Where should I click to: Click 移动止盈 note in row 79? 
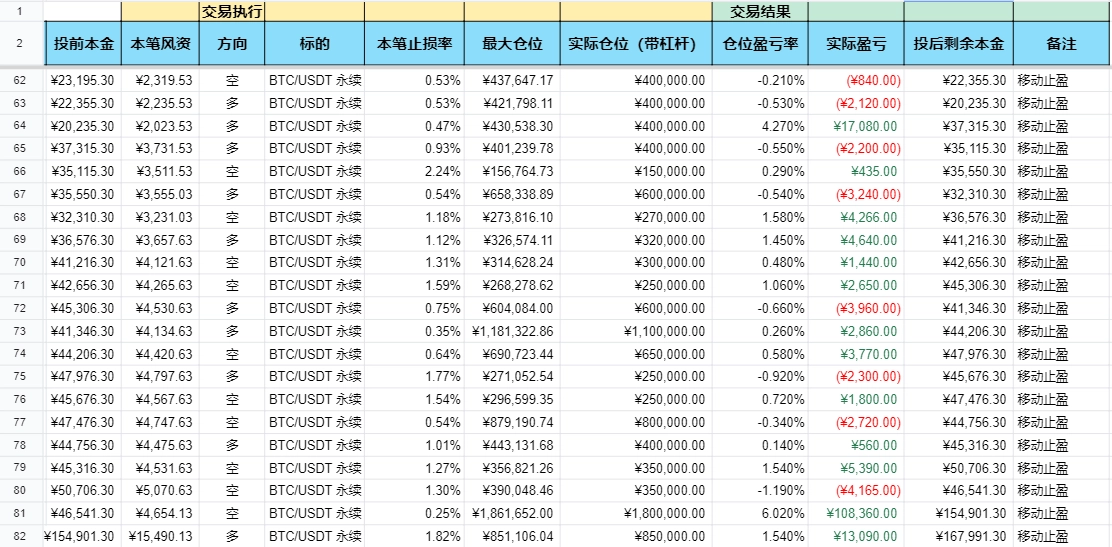1062,468
